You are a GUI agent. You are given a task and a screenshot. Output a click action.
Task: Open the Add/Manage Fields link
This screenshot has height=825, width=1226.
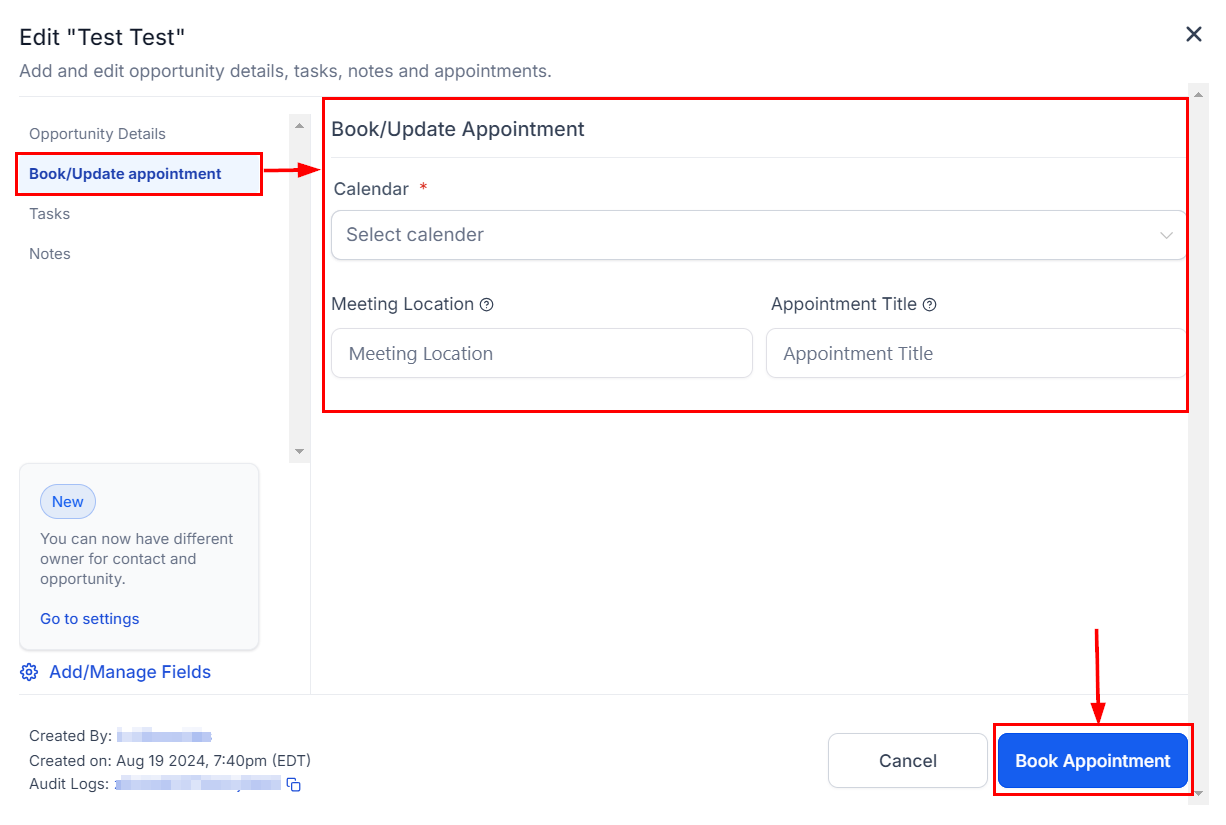click(x=130, y=672)
